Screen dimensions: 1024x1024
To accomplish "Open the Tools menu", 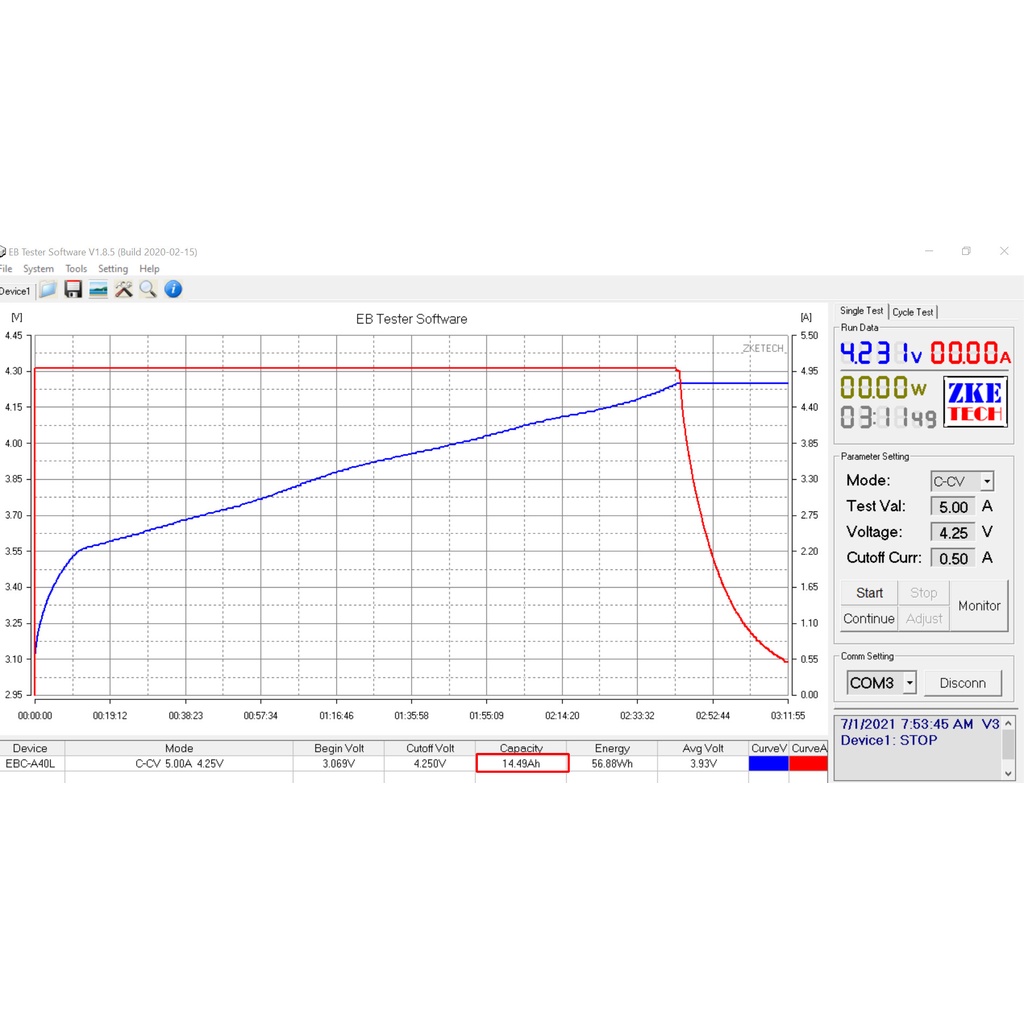I will [x=76, y=269].
